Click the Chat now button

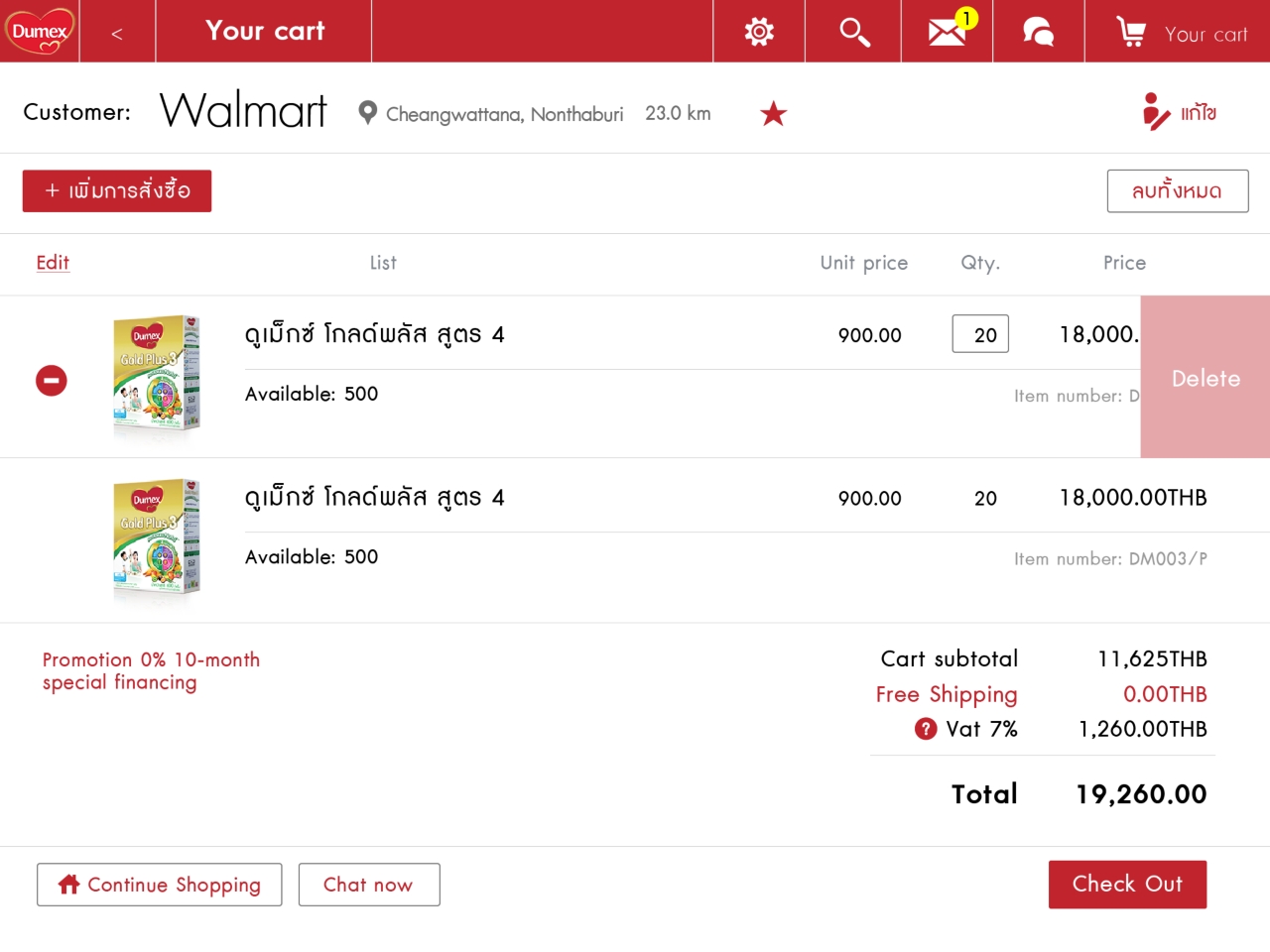[369, 885]
